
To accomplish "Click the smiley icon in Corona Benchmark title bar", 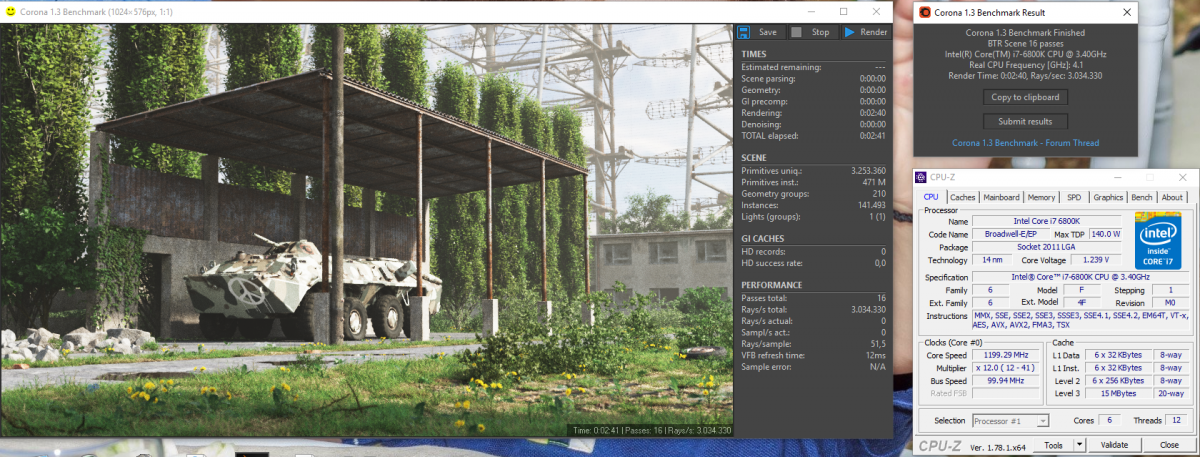I will [x=10, y=11].
